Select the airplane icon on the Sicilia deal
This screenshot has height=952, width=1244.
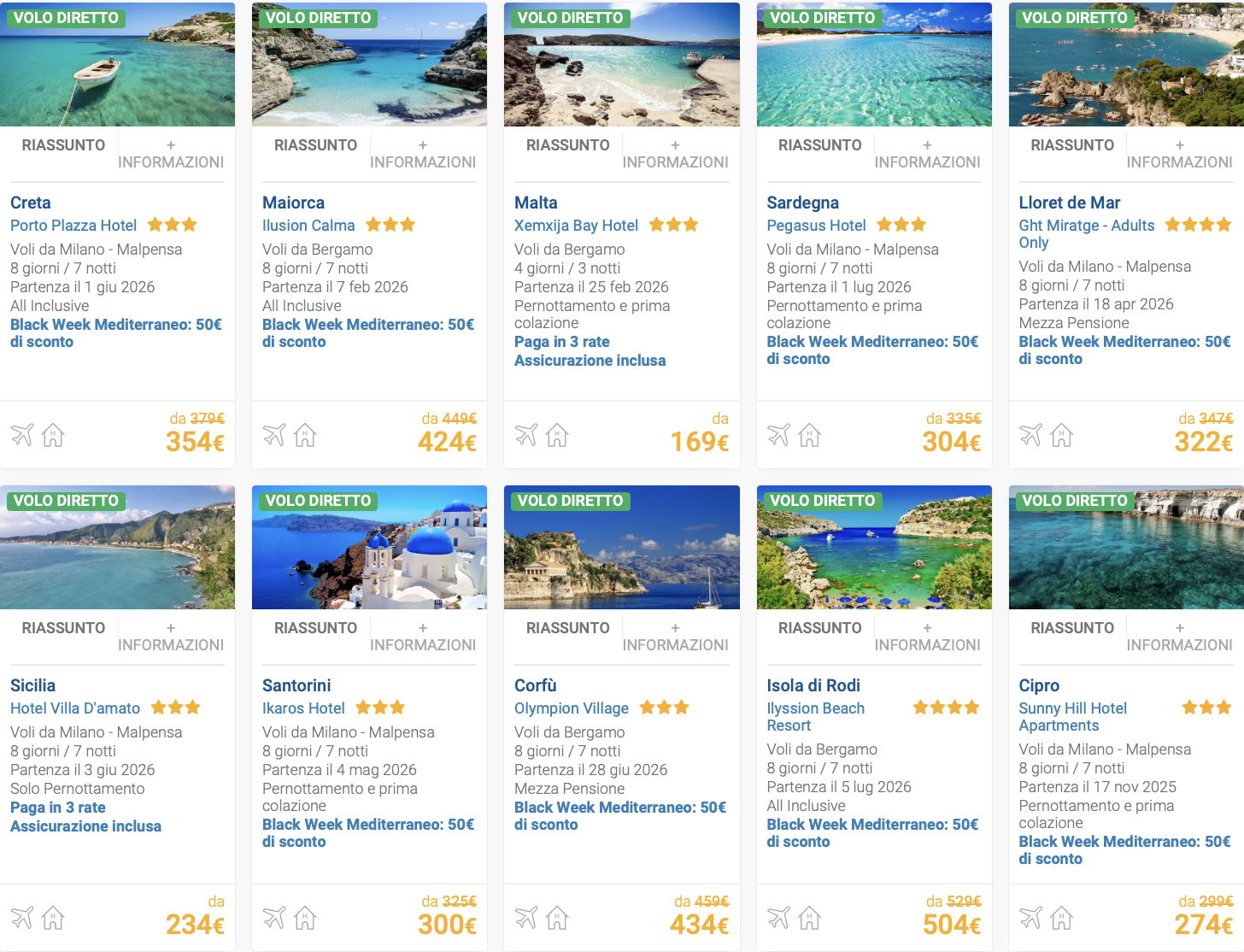click(22, 917)
